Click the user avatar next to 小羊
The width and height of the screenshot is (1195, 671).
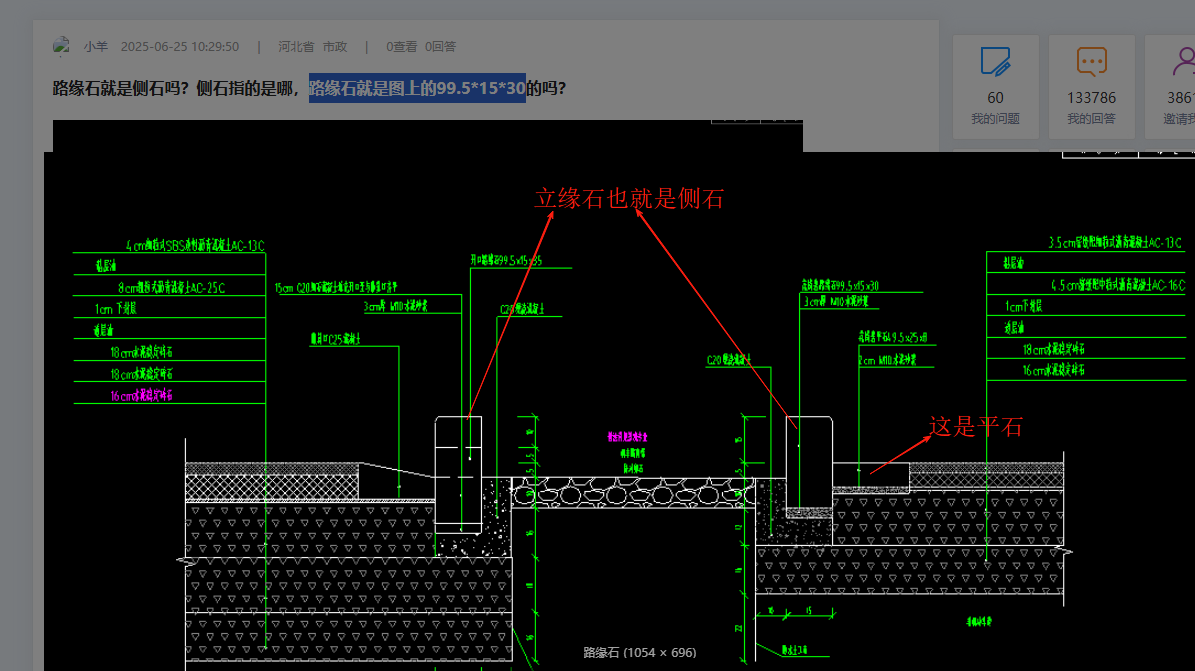click(62, 47)
